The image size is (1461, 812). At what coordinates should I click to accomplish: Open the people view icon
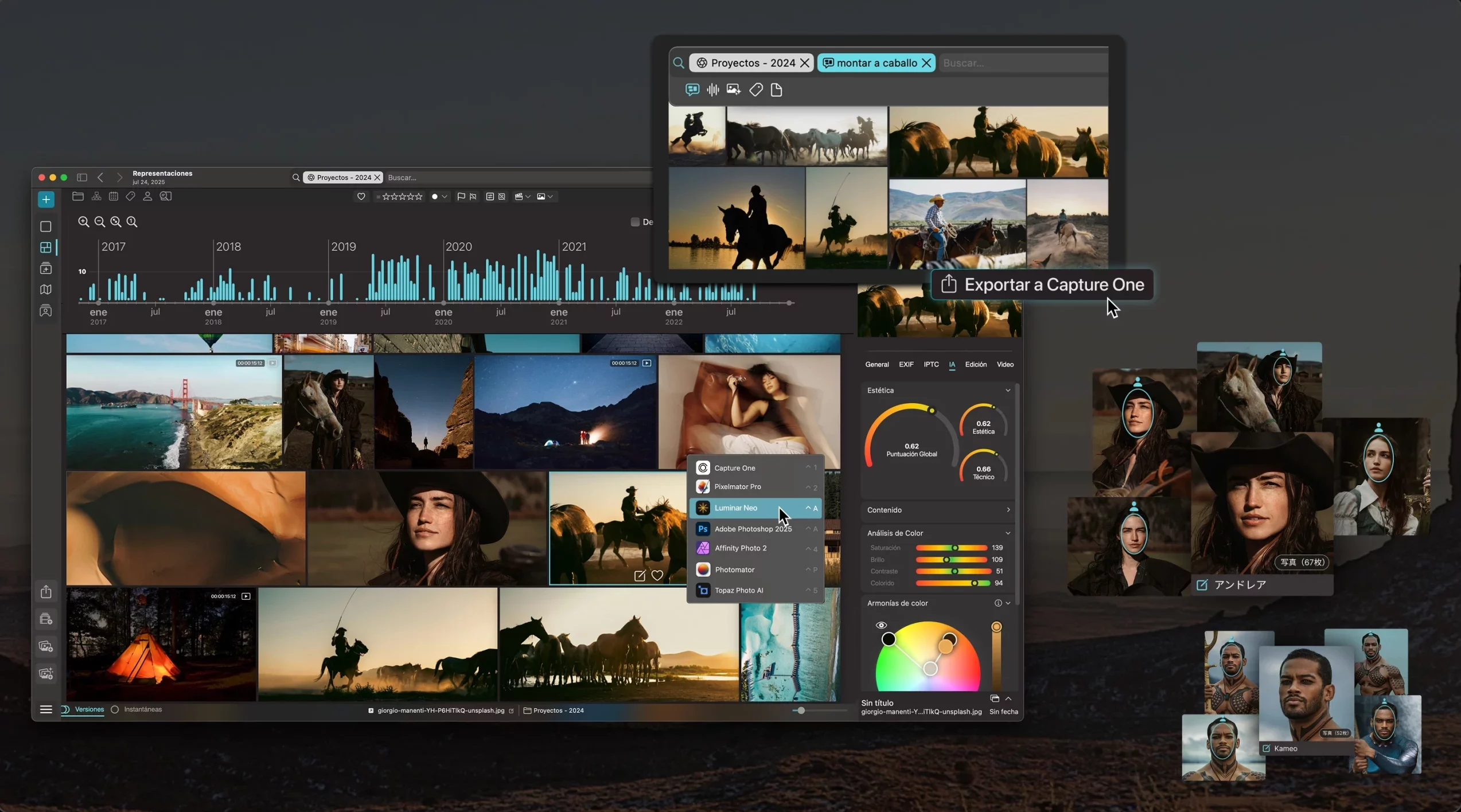pyautogui.click(x=147, y=196)
